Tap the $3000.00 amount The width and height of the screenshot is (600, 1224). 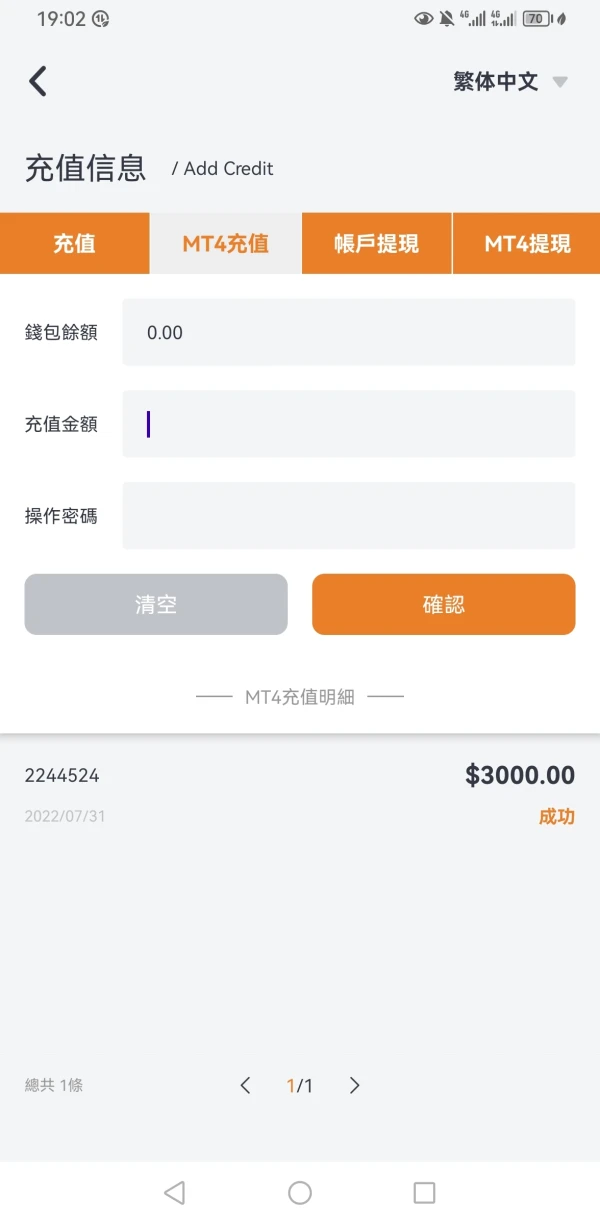pos(520,775)
